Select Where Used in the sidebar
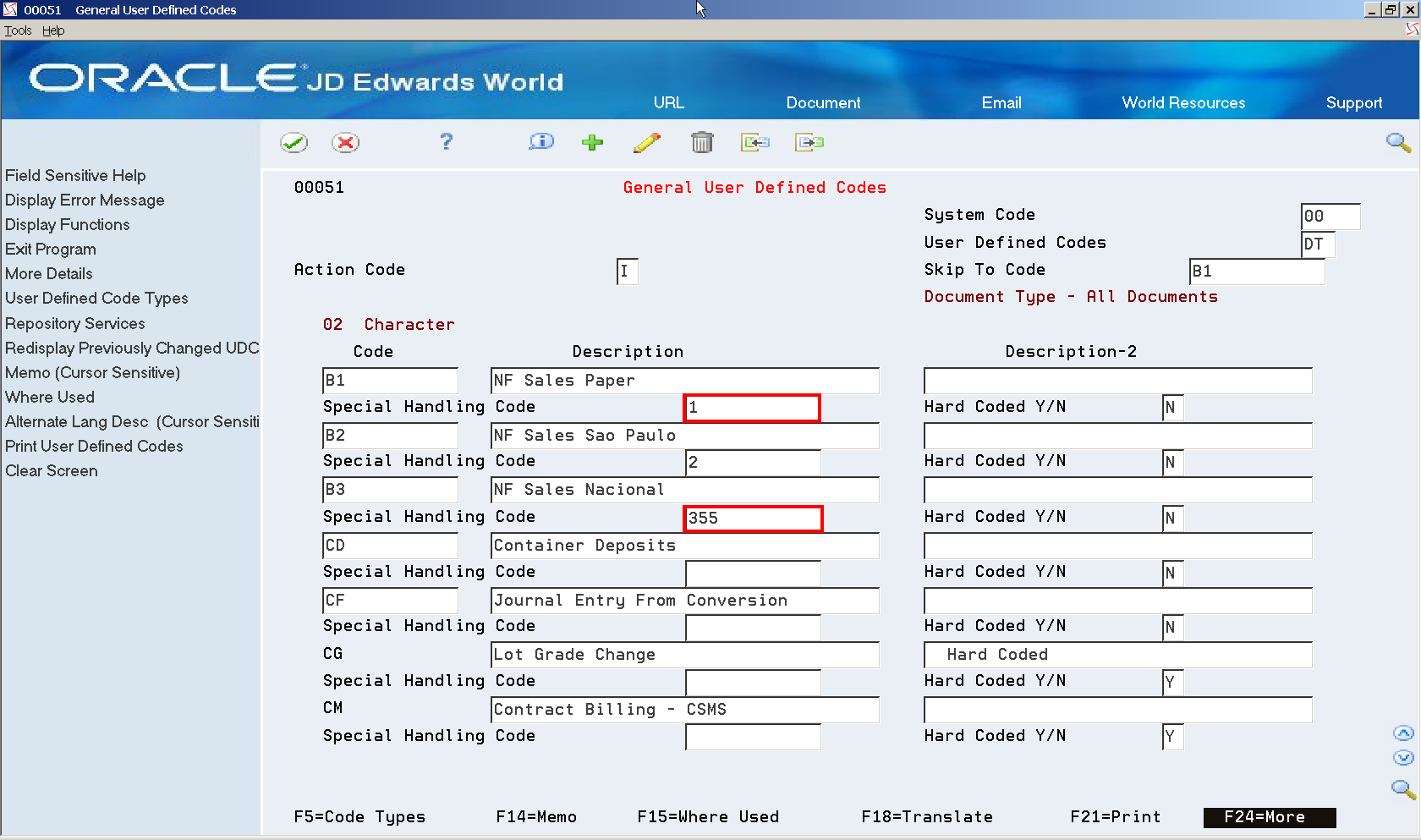Image resolution: width=1421 pixels, height=840 pixels. [50, 397]
